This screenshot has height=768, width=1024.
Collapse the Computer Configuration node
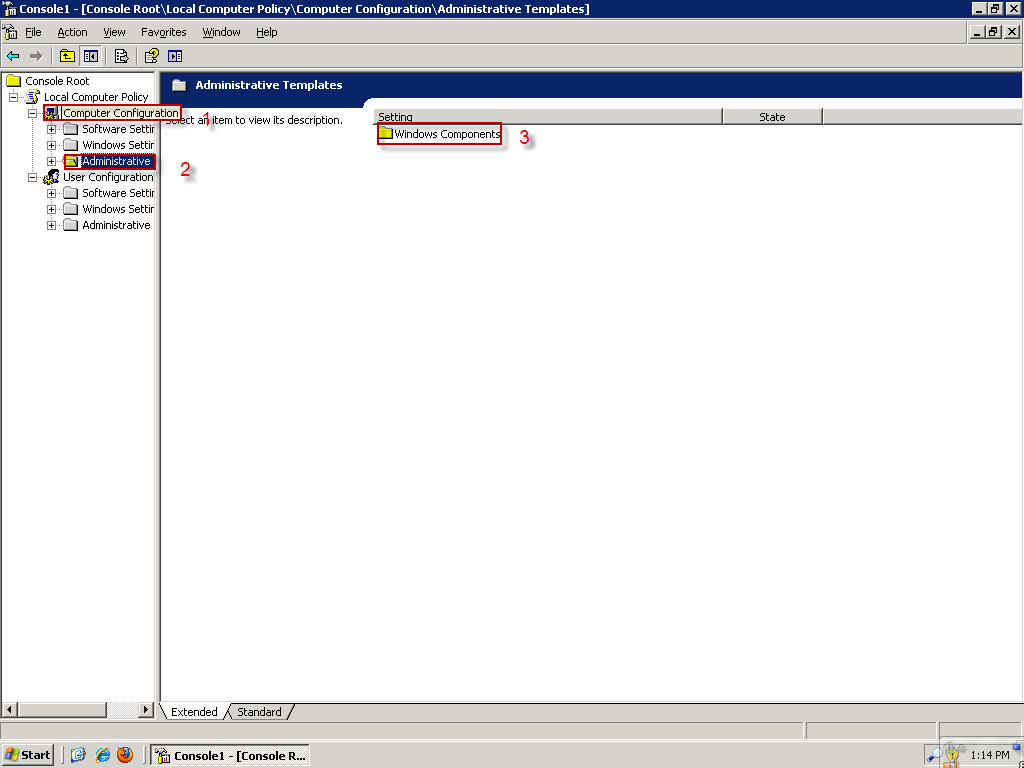tap(32, 113)
